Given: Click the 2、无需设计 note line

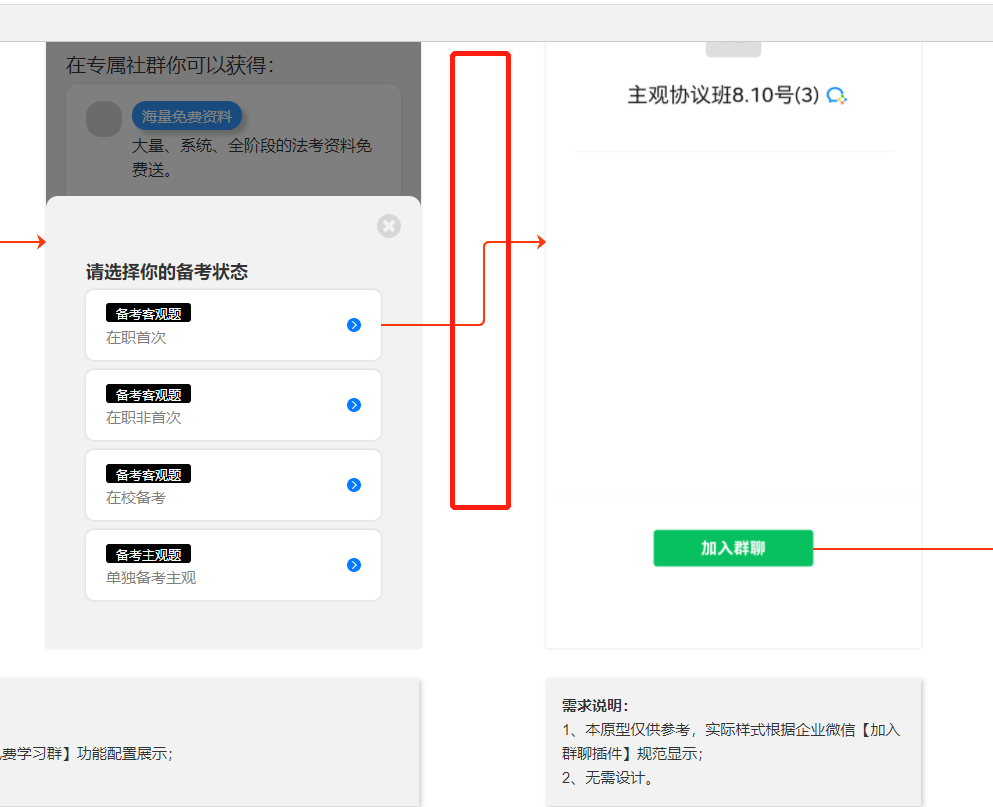Looking at the screenshot, I should [x=607, y=777].
